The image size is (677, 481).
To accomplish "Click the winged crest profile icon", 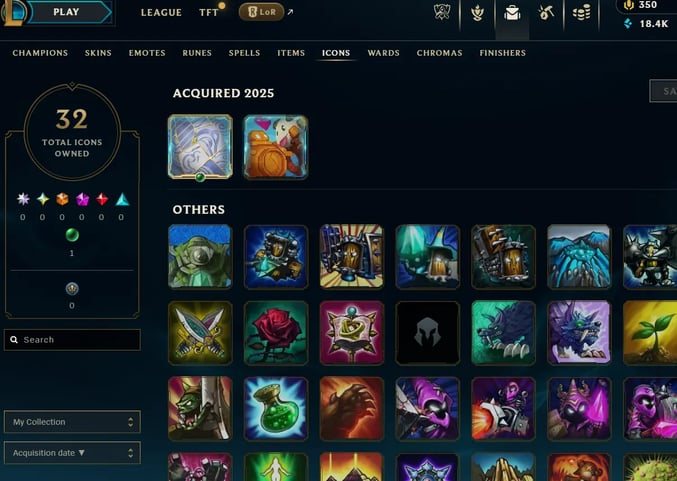I will tap(442, 12).
